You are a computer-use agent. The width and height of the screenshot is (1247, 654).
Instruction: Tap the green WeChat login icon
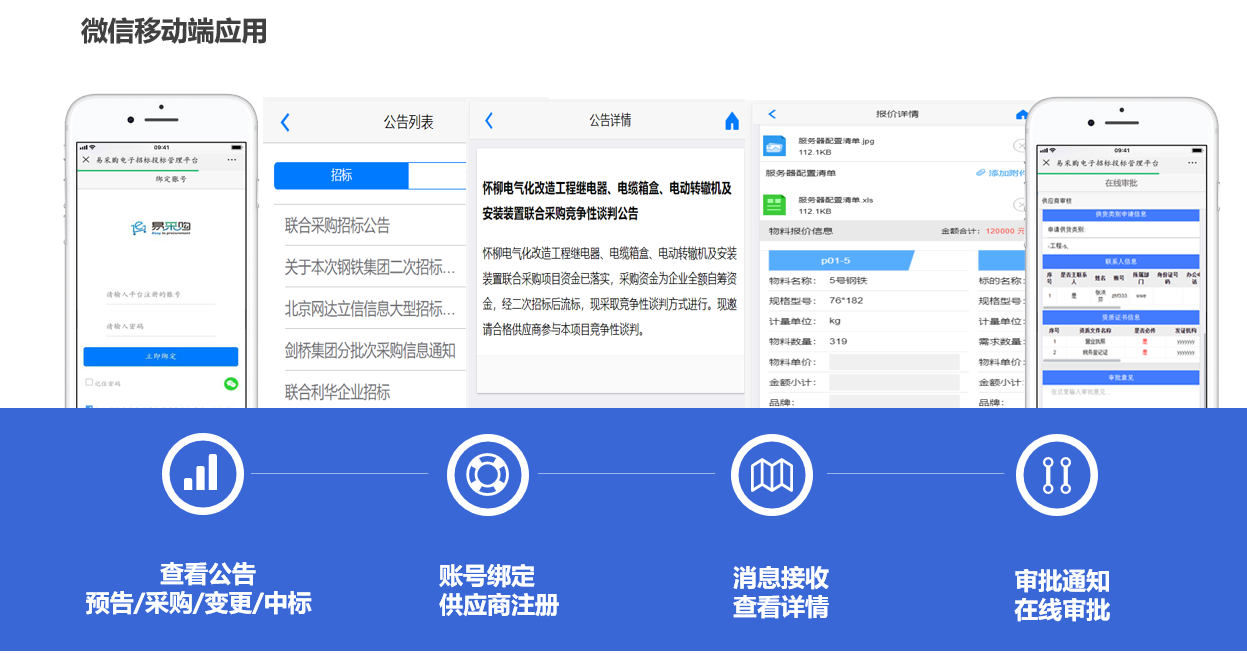tap(231, 383)
